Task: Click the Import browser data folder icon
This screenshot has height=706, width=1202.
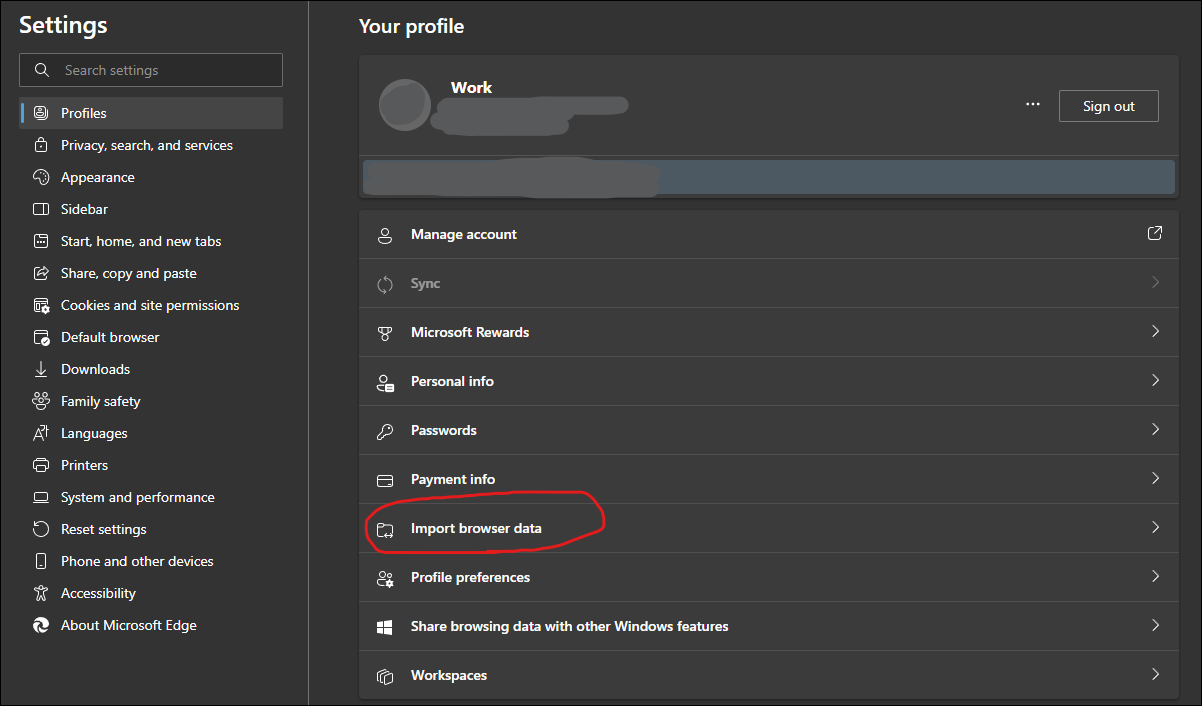Action: coord(385,529)
